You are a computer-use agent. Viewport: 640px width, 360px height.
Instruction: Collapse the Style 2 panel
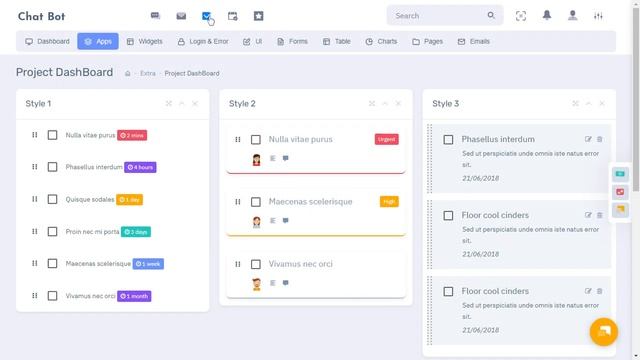click(x=385, y=104)
